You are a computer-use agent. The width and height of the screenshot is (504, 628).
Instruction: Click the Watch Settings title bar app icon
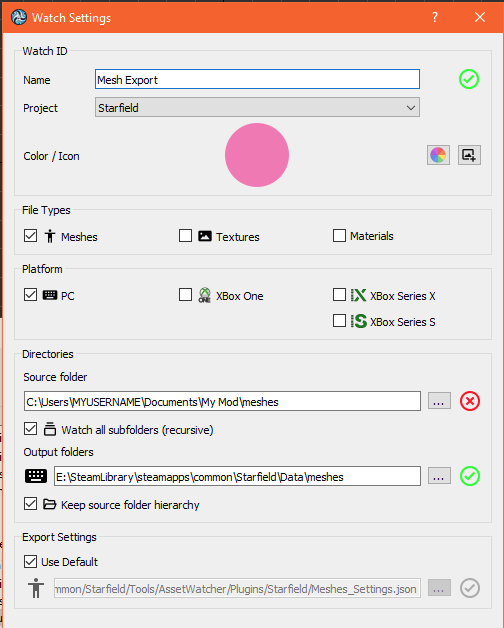click(x=18, y=17)
